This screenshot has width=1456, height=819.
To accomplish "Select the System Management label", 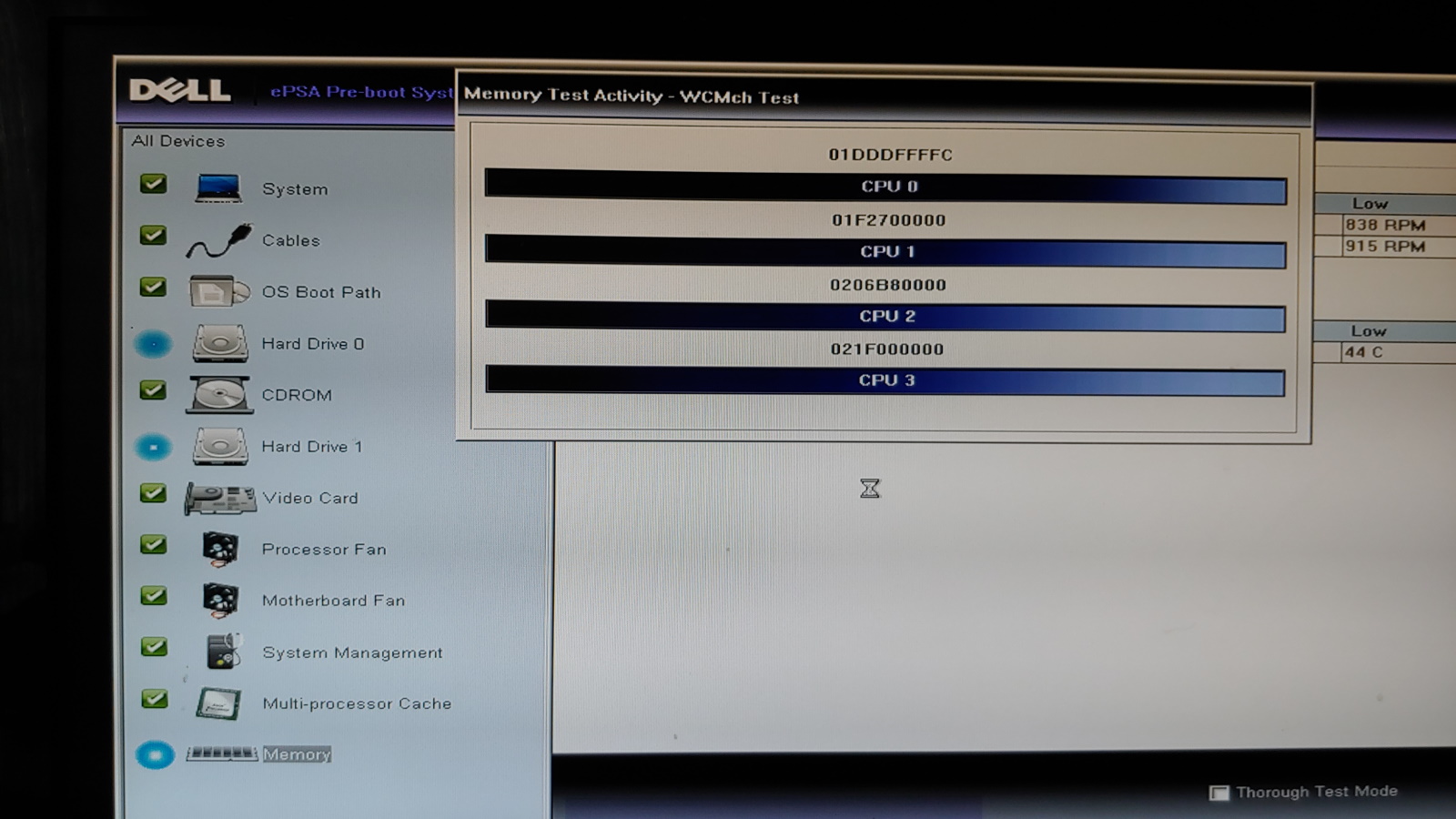I will [x=353, y=652].
